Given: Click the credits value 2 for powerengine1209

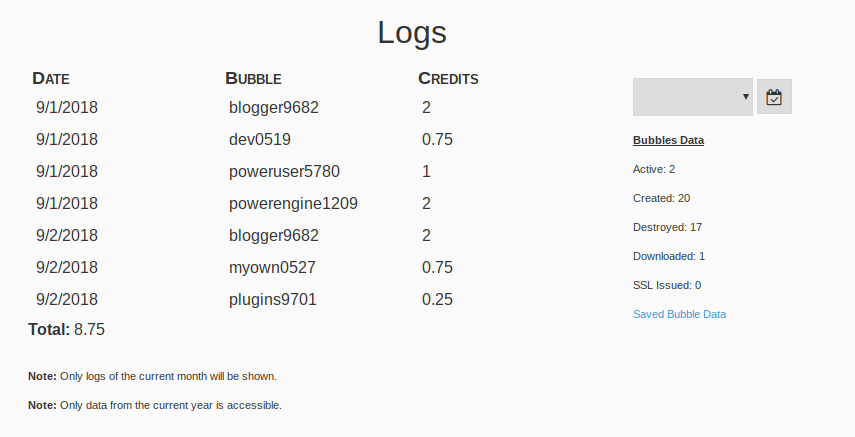Looking at the screenshot, I should [426, 203].
